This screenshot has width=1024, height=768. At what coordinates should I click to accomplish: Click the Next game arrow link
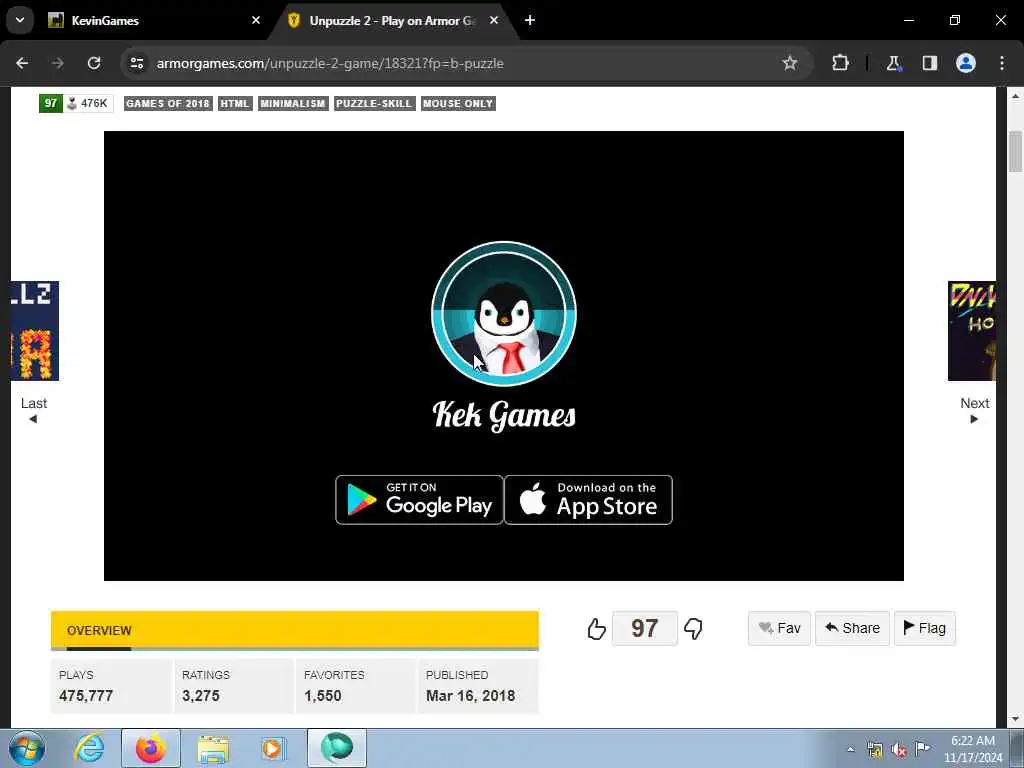coord(974,410)
